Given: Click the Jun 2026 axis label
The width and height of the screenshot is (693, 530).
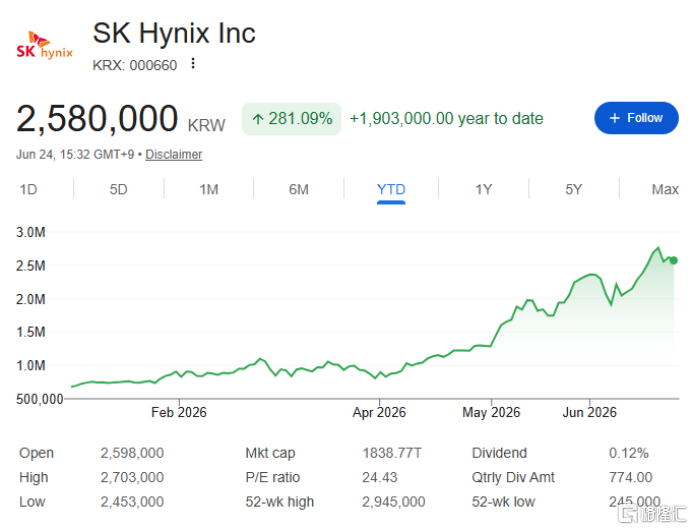Looking at the screenshot, I should [x=590, y=412].
